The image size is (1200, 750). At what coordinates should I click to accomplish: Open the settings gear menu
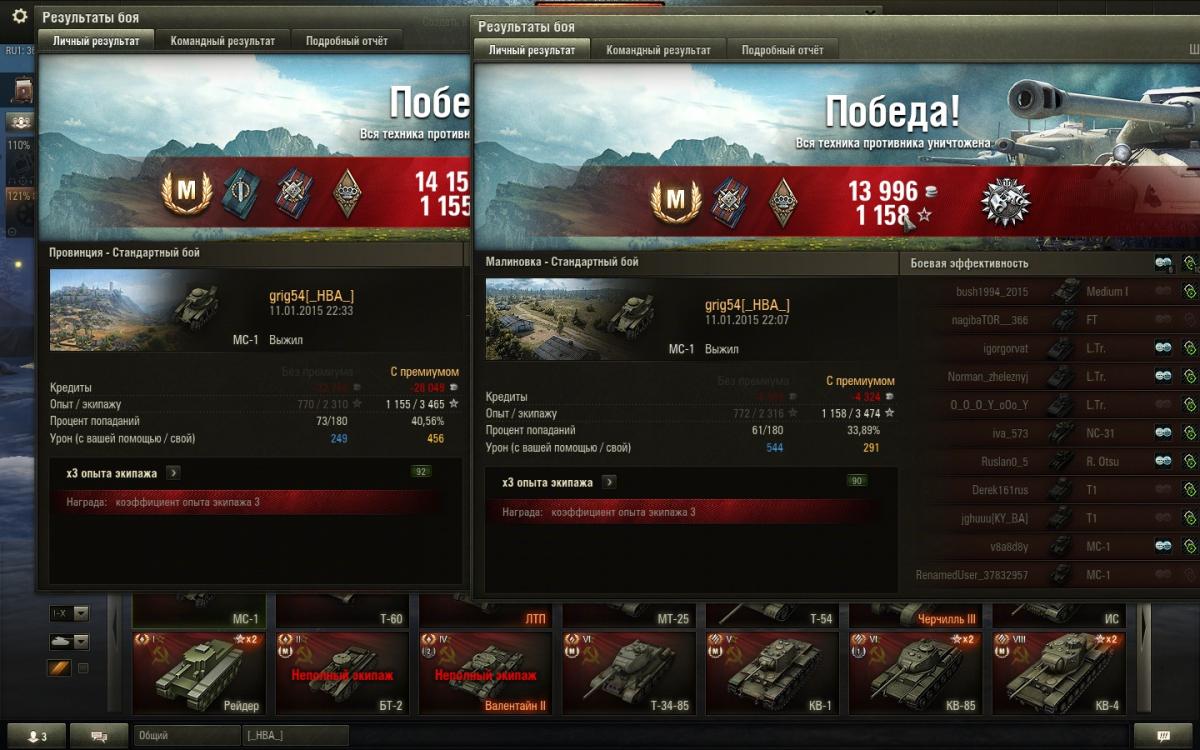click(x=20, y=16)
